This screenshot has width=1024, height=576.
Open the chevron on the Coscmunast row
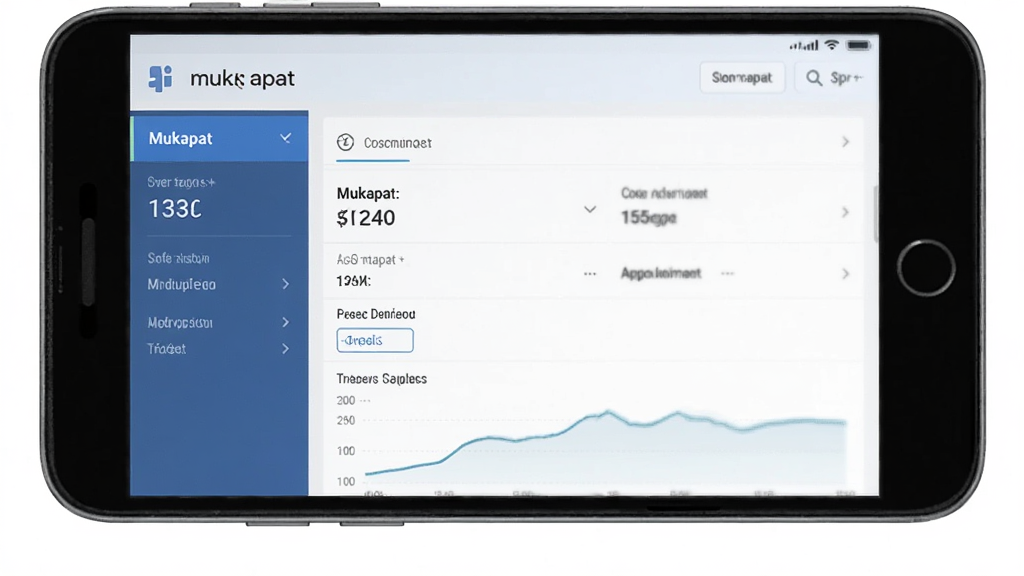pyautogui.click(x=846, y=142)
